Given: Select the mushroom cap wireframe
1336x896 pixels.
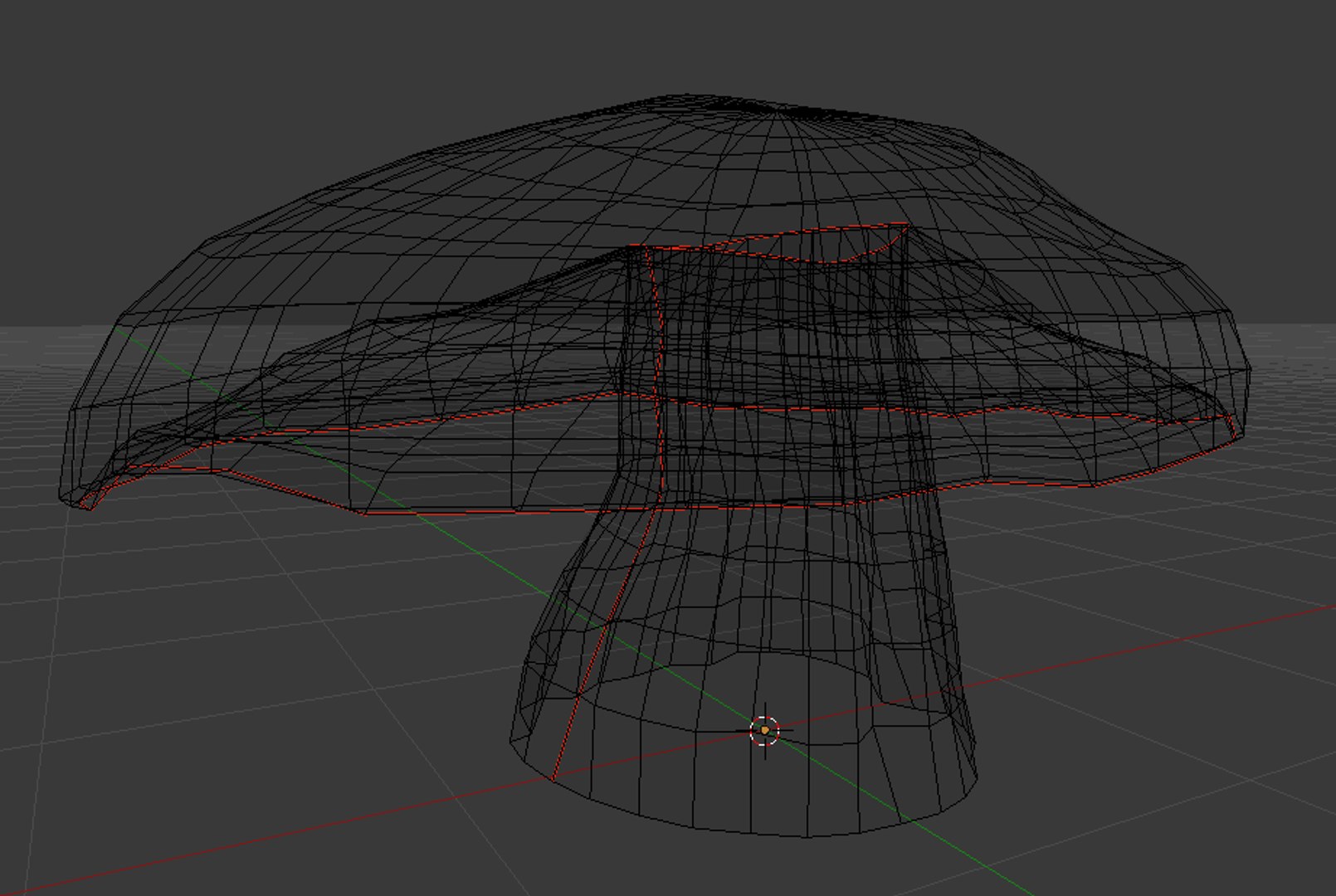Looking at the screenshot, I should tap(654, 304).
